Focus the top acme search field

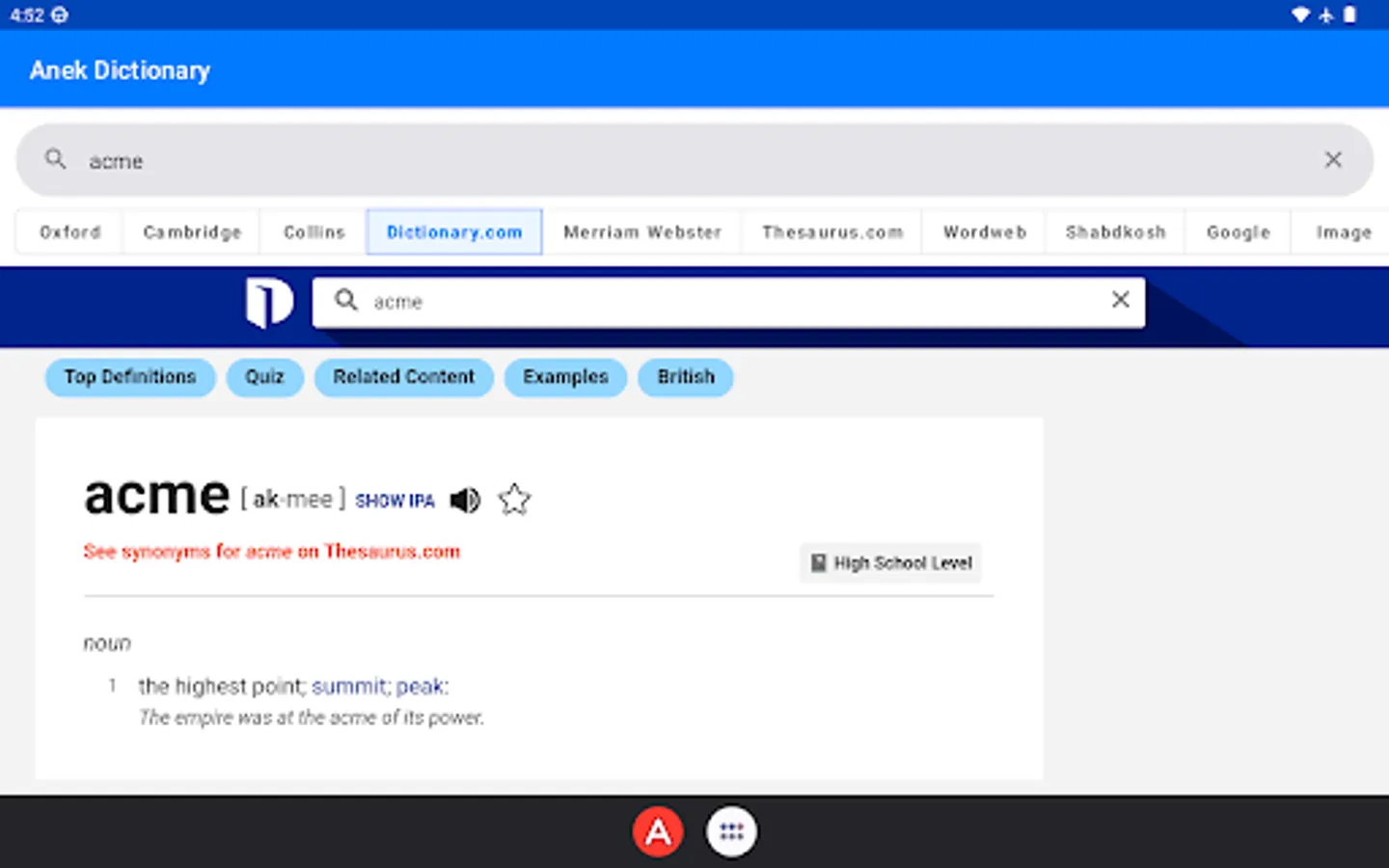coord(694,160)
